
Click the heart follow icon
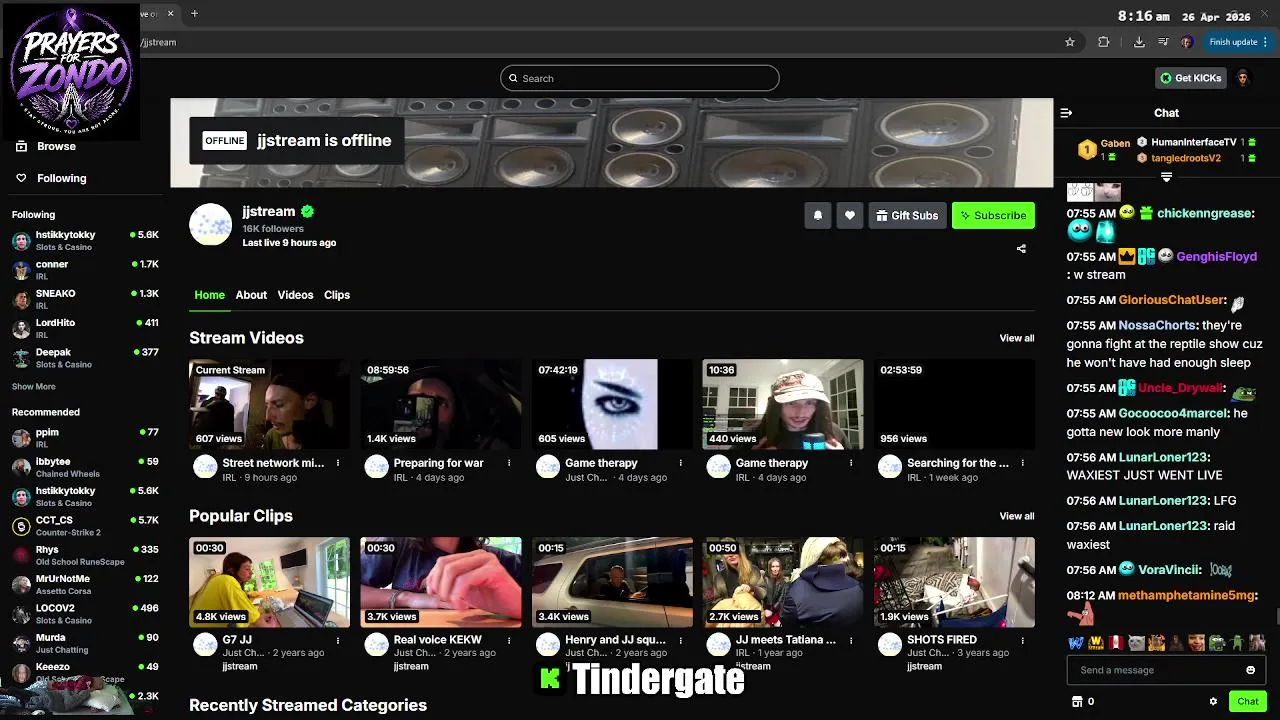(850, 215)
